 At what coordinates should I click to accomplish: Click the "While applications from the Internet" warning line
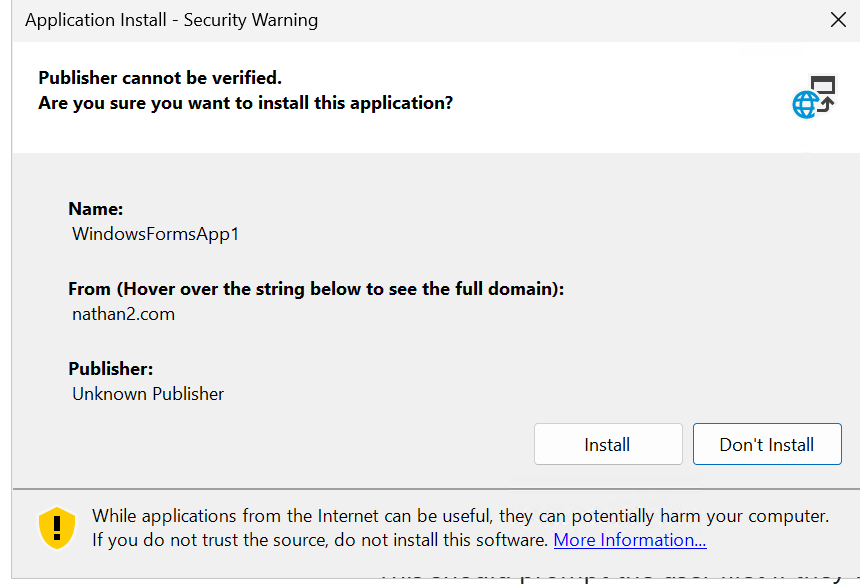click(460, 516)
